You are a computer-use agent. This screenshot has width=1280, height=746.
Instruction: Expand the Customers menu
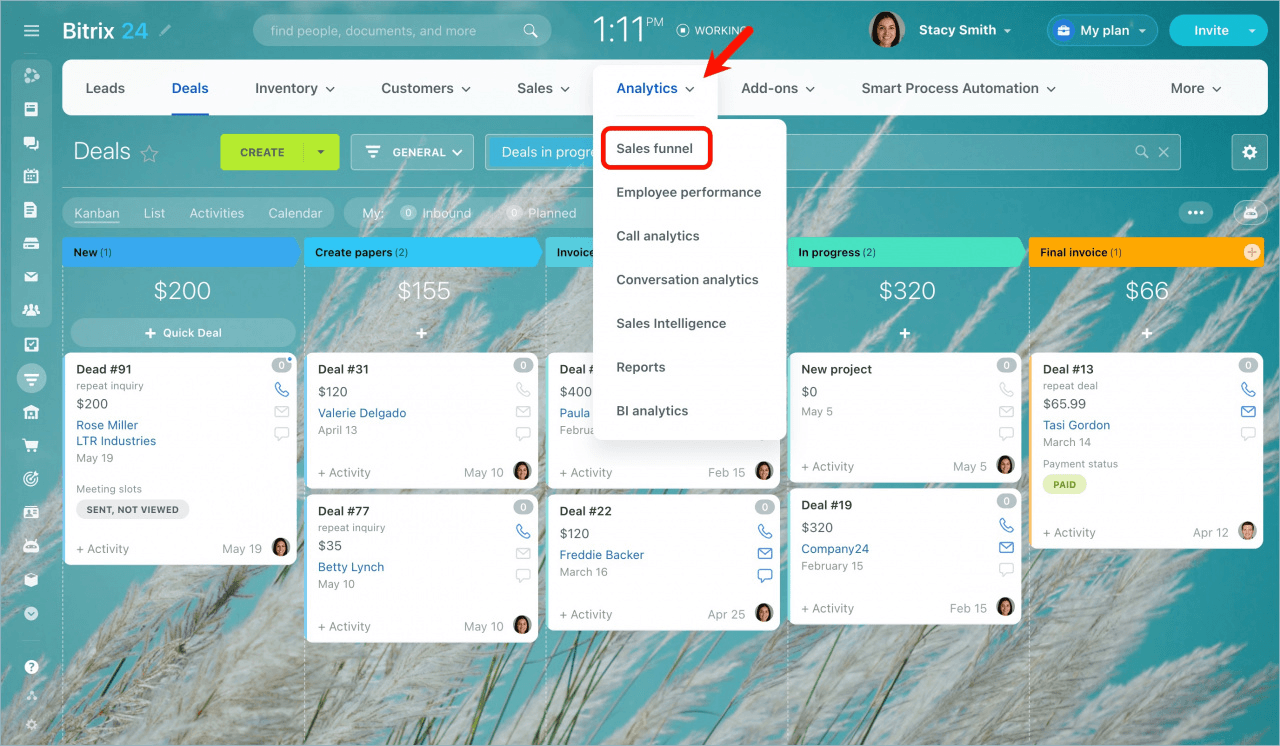tap(426, 88)
